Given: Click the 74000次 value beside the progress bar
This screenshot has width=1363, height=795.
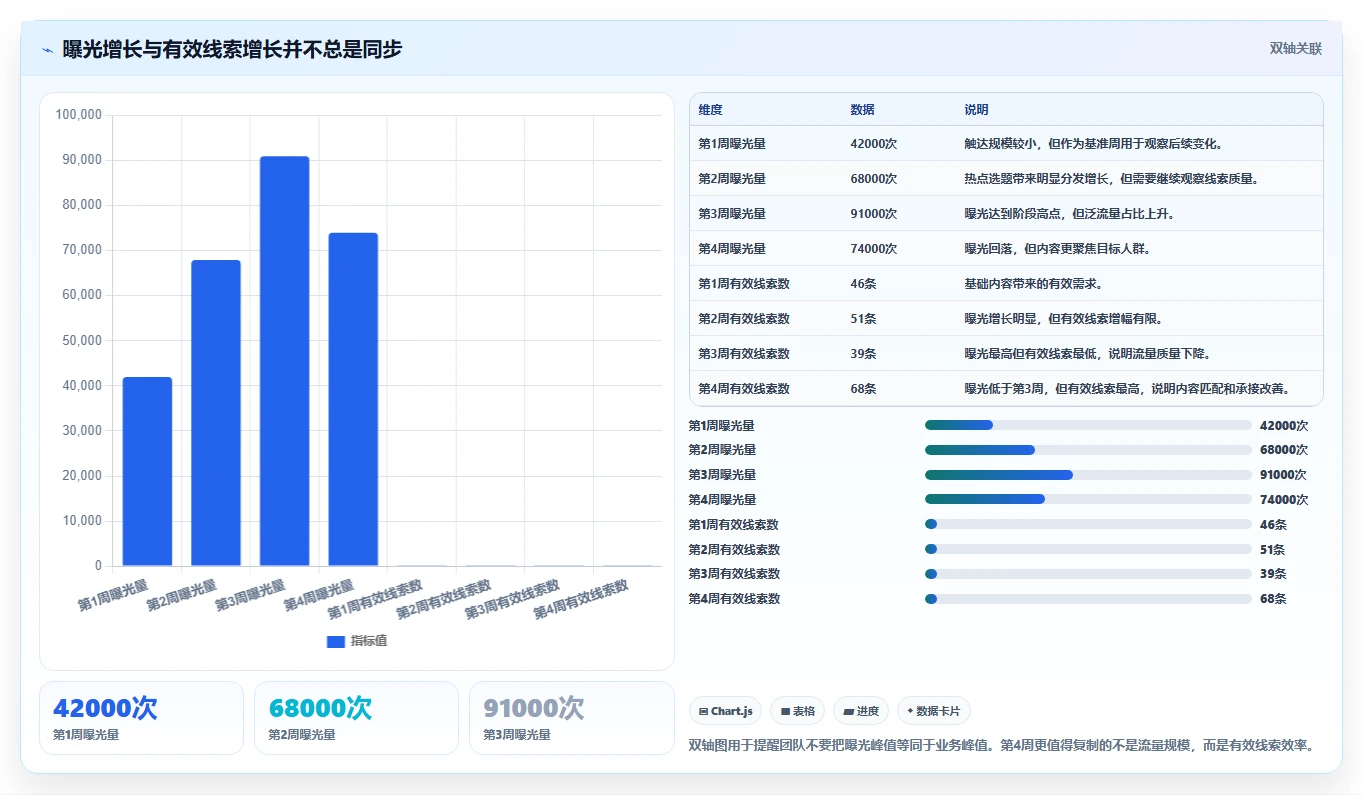Looking at the screenshot, I should [1283, 500].
